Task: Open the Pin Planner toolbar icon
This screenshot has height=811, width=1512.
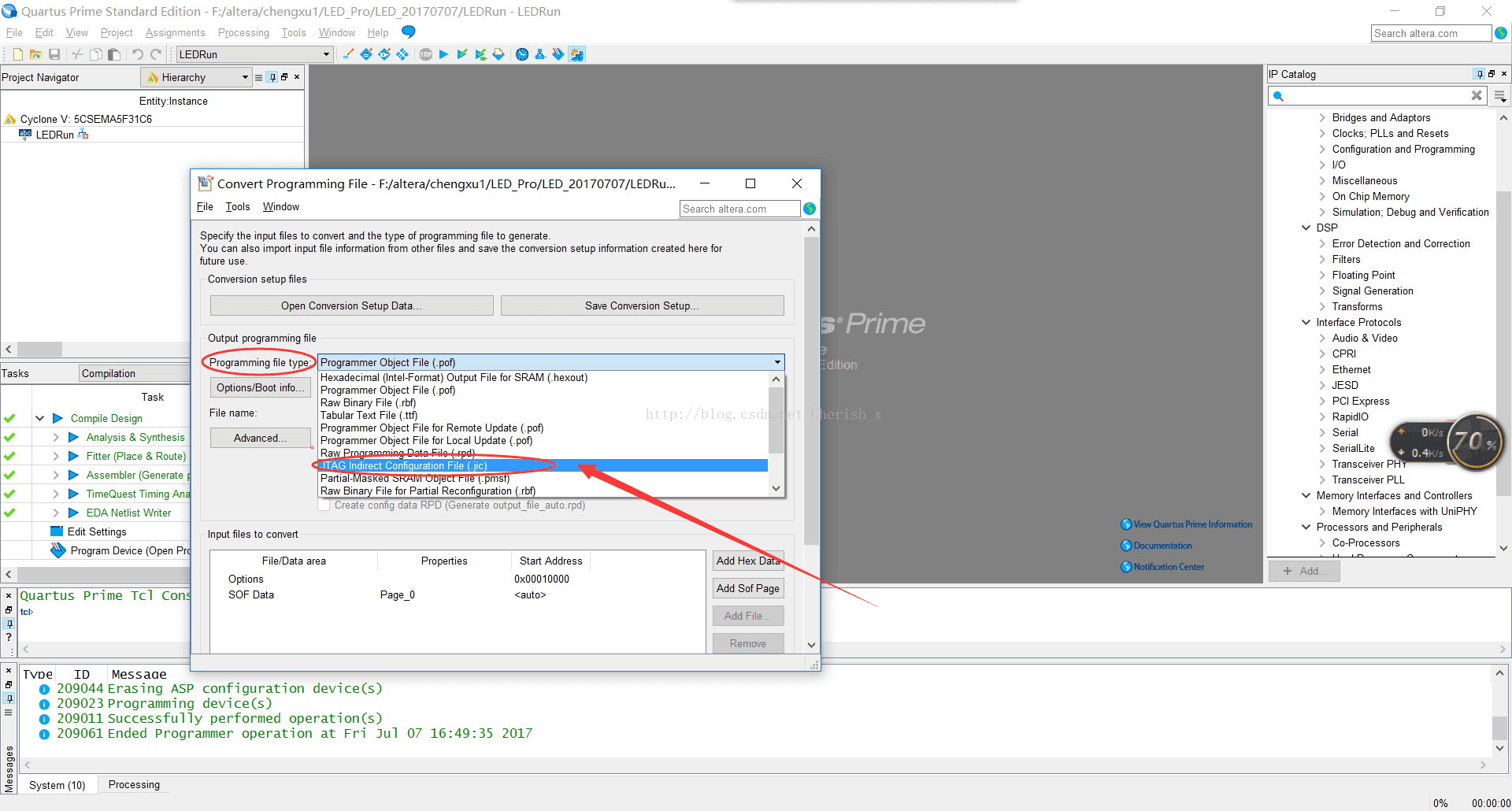Action: [x=384, y=54]
